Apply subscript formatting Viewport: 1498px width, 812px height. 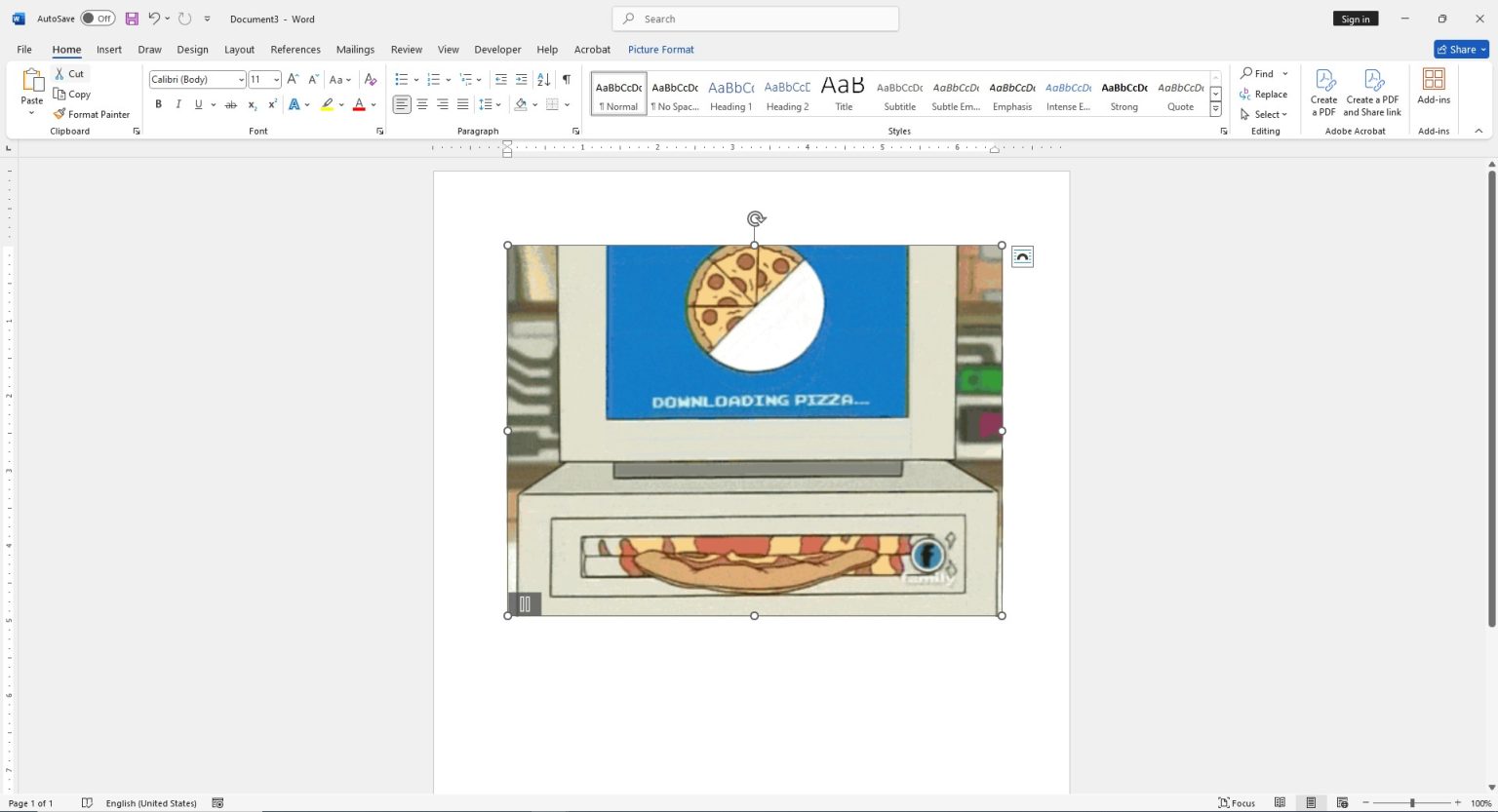tap(252, 104)
